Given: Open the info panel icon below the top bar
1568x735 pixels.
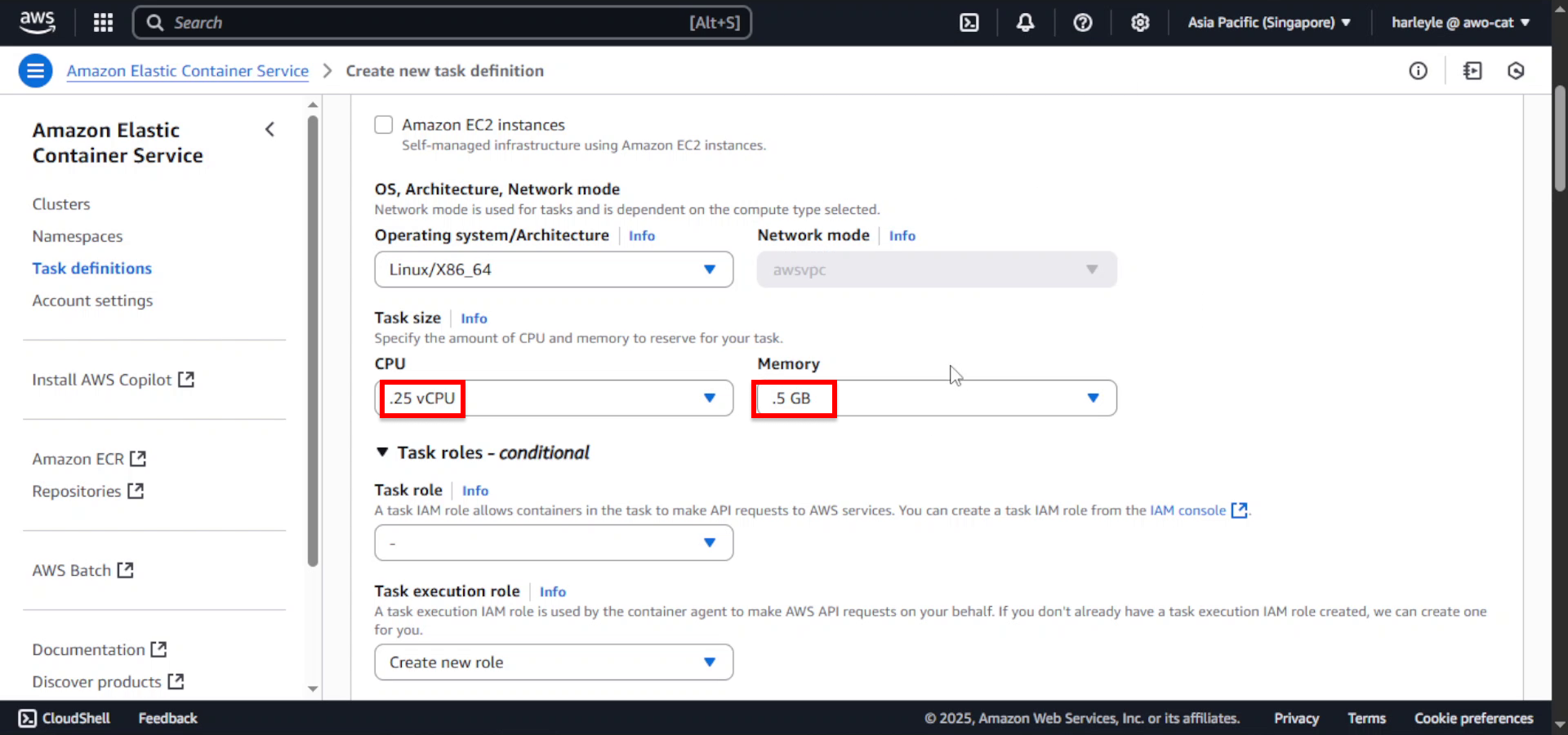Looking at the screenshot, I should [x=1419, y=71].
